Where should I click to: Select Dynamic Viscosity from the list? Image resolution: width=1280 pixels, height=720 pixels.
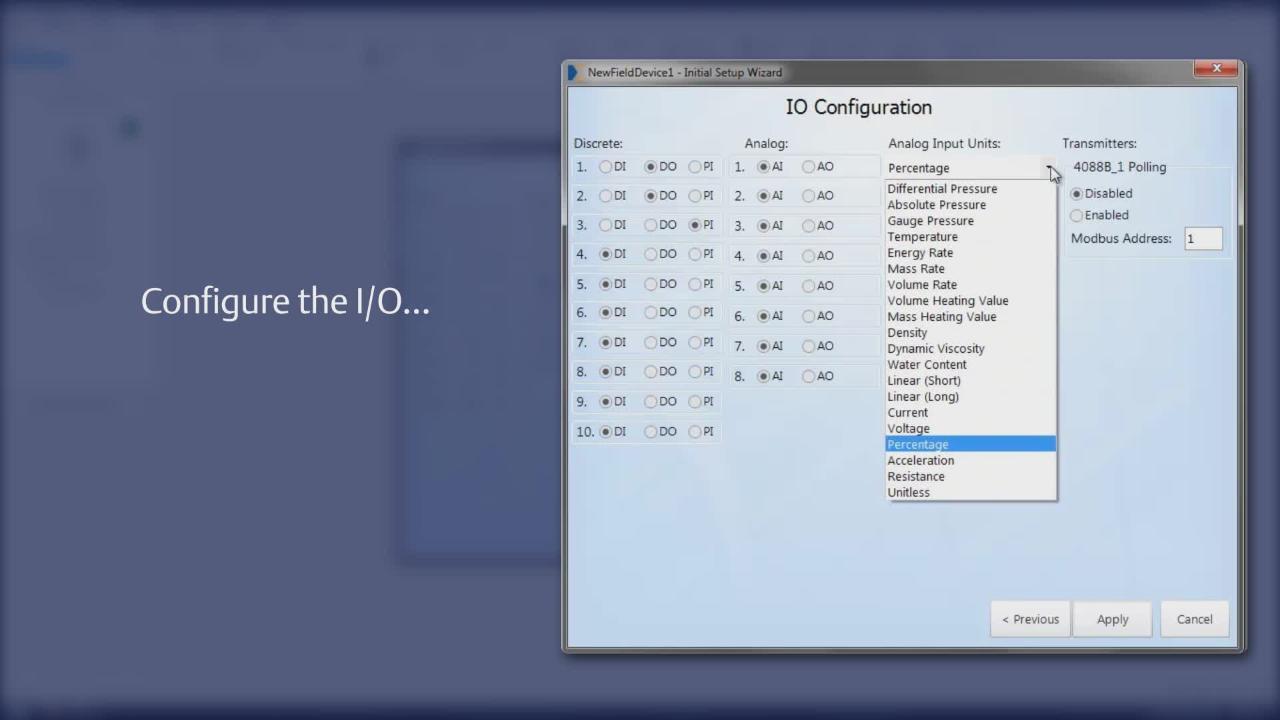pyautogui.click(x=936, y=349)
